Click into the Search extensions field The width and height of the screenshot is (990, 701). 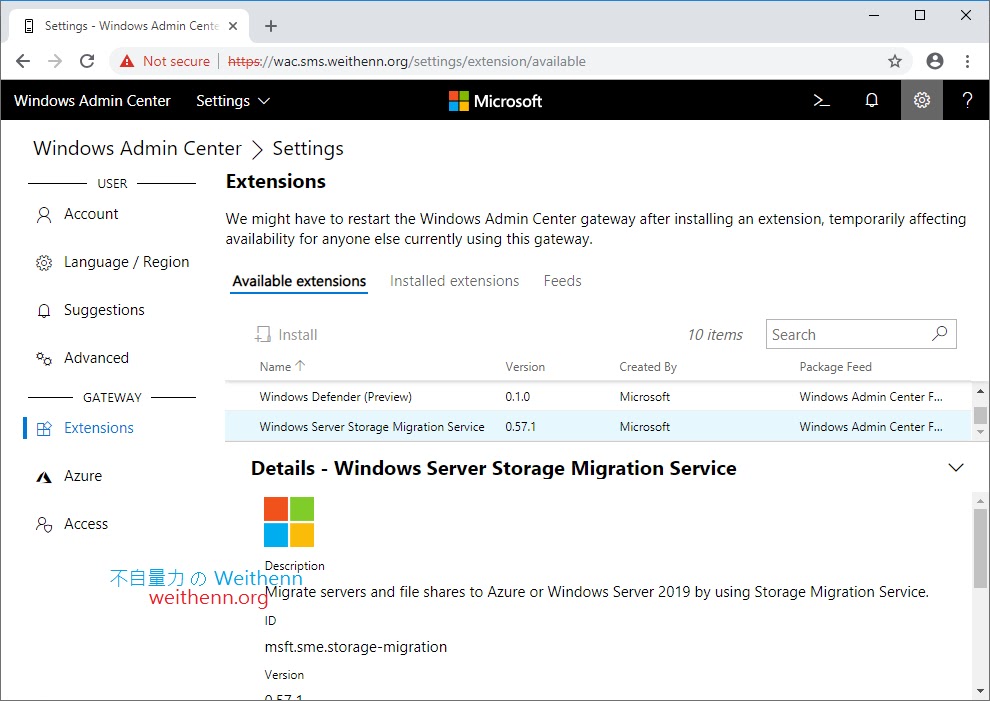point(848,335)
